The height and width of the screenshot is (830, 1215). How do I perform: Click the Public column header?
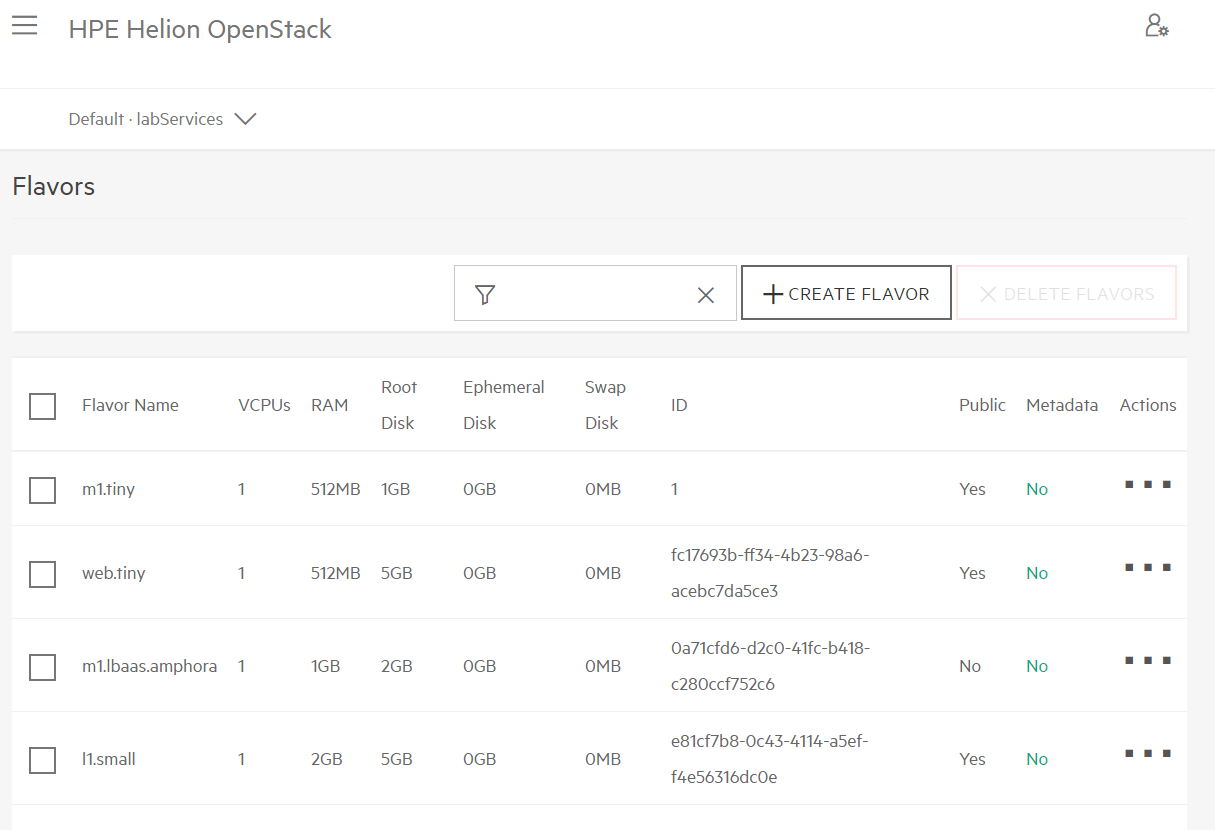(x=982, y=405)
